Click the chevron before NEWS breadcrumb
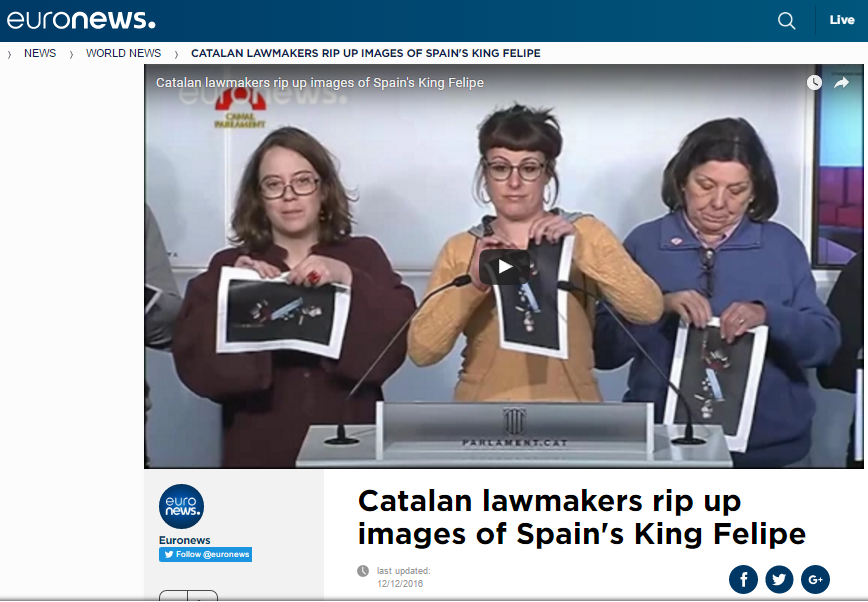The image size is (868, 602). 9,54
